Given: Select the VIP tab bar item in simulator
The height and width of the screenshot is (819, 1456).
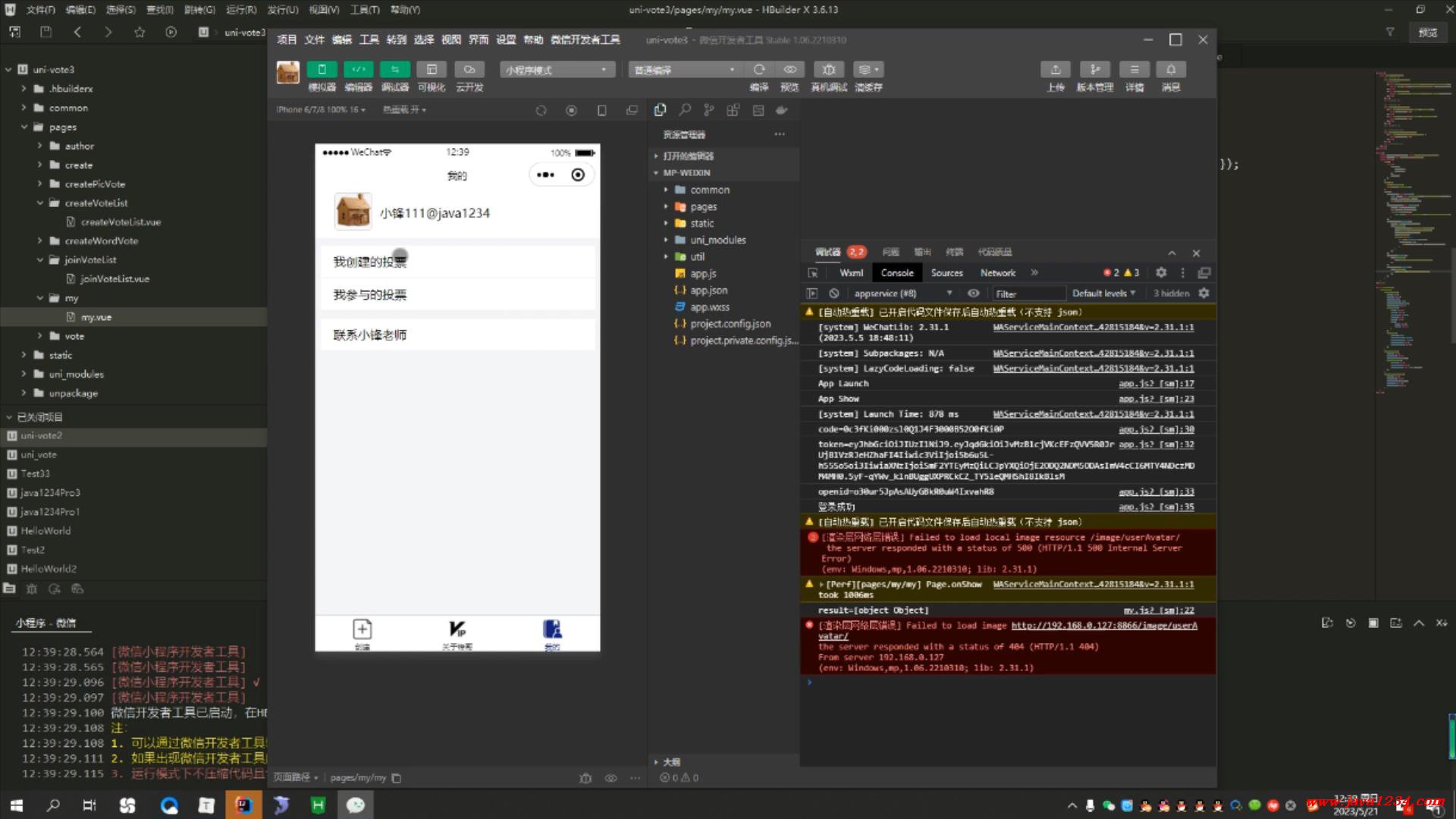Looking at the screenshot, I should [x=457, y=634].
